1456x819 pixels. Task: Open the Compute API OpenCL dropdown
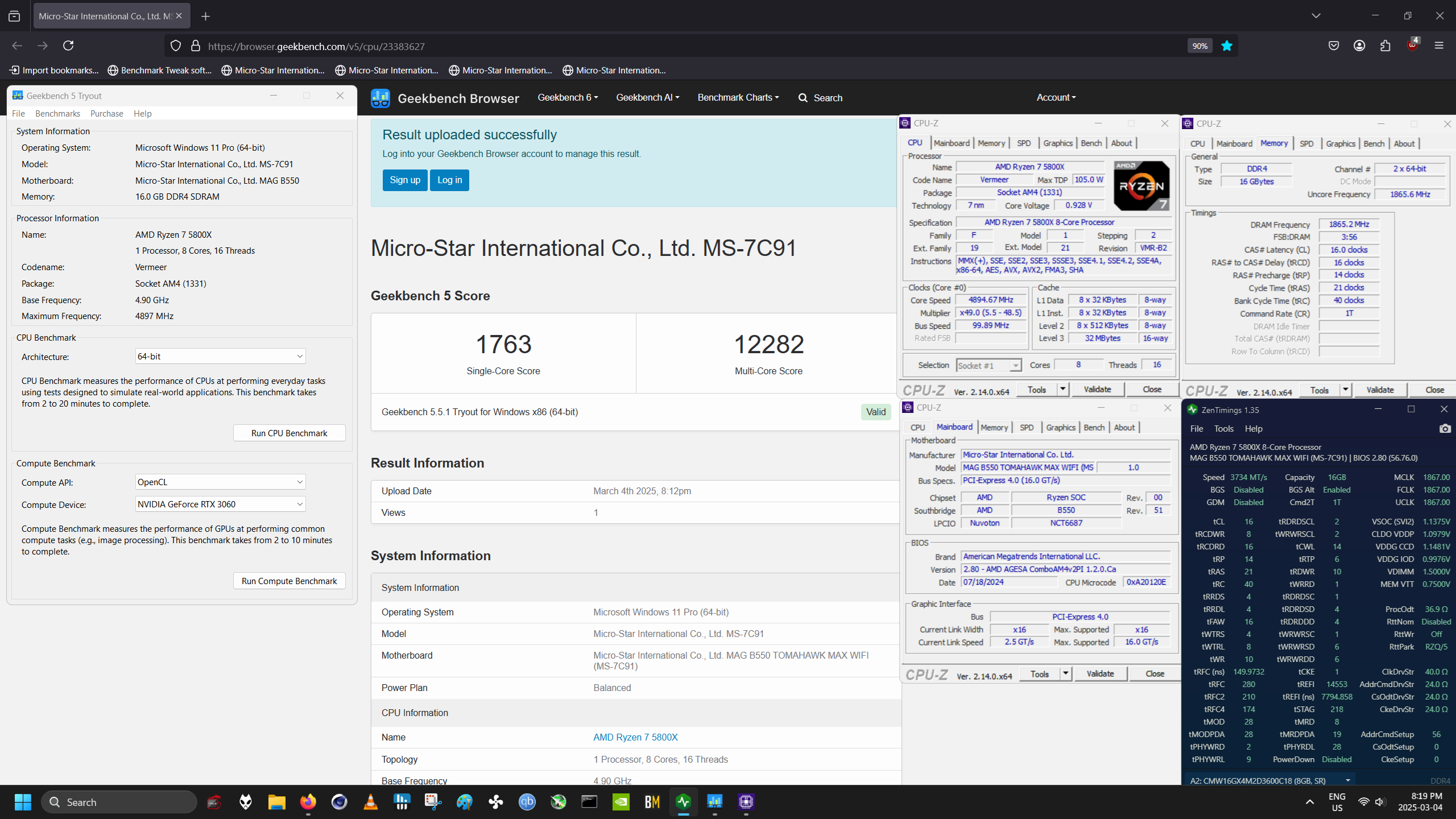point(221,482)
